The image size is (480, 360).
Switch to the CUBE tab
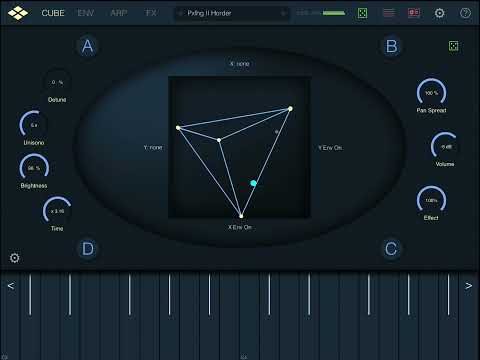pyautogui.click(x=53, y=13)
